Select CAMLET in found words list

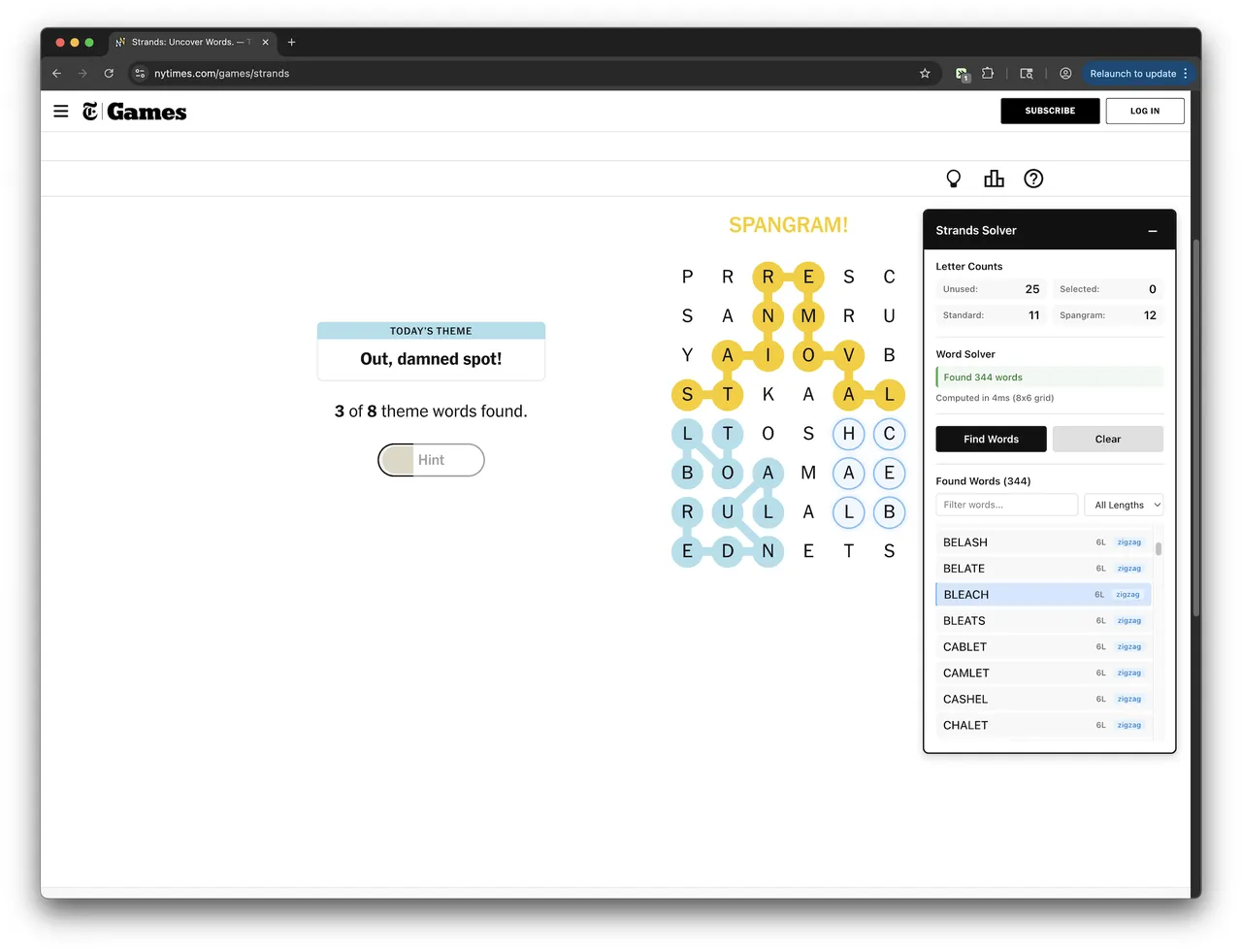1042,673
